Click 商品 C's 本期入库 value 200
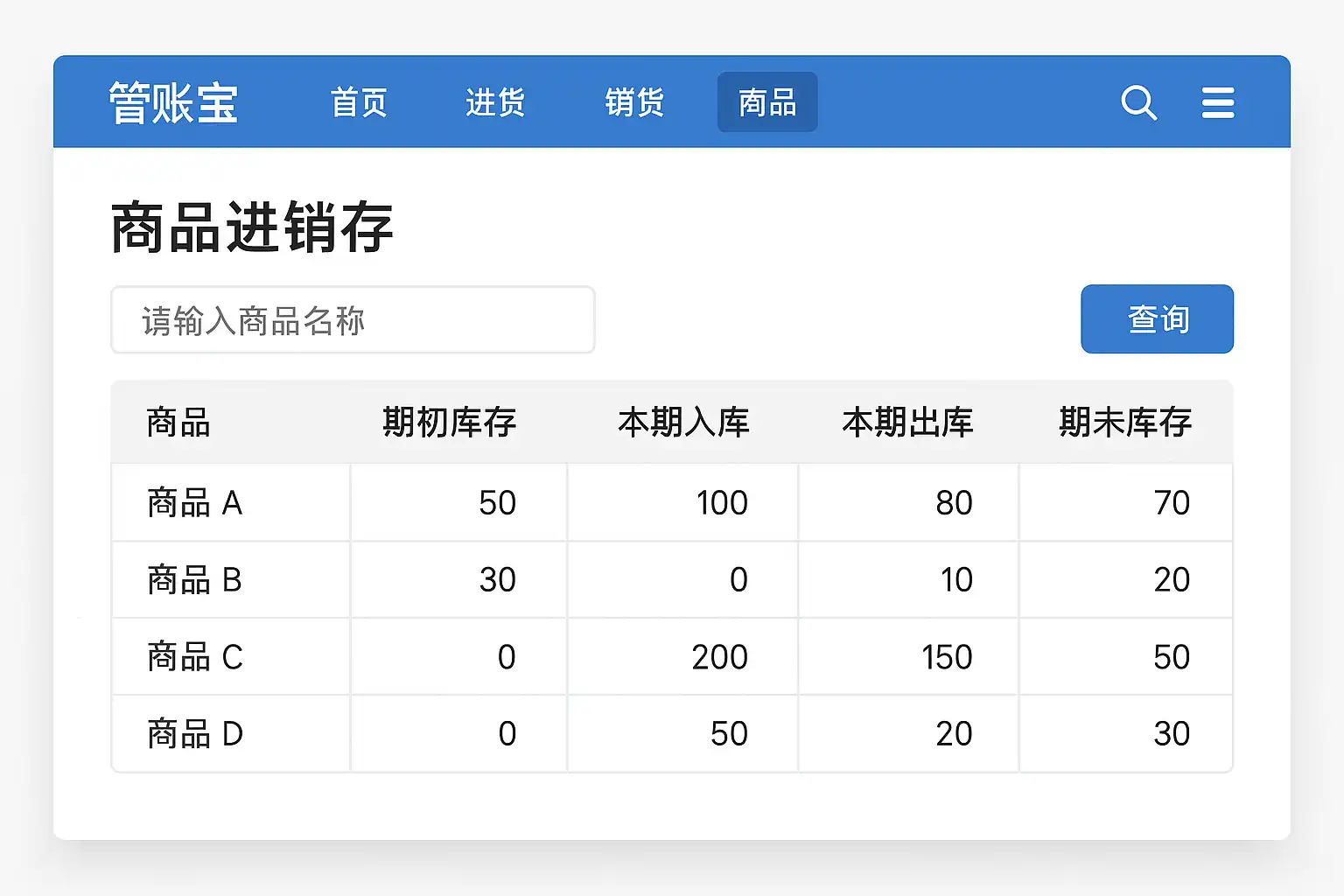Screen dimensions: 1344x896 tap(719, 657)
